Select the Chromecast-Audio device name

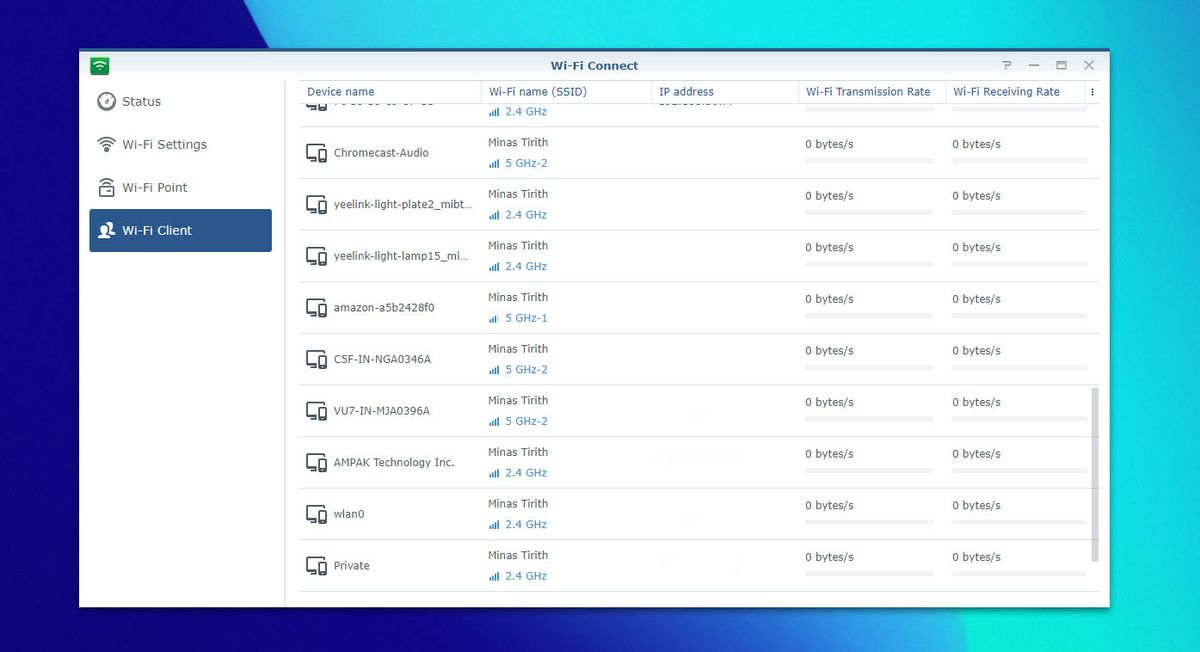pos(381,153)
